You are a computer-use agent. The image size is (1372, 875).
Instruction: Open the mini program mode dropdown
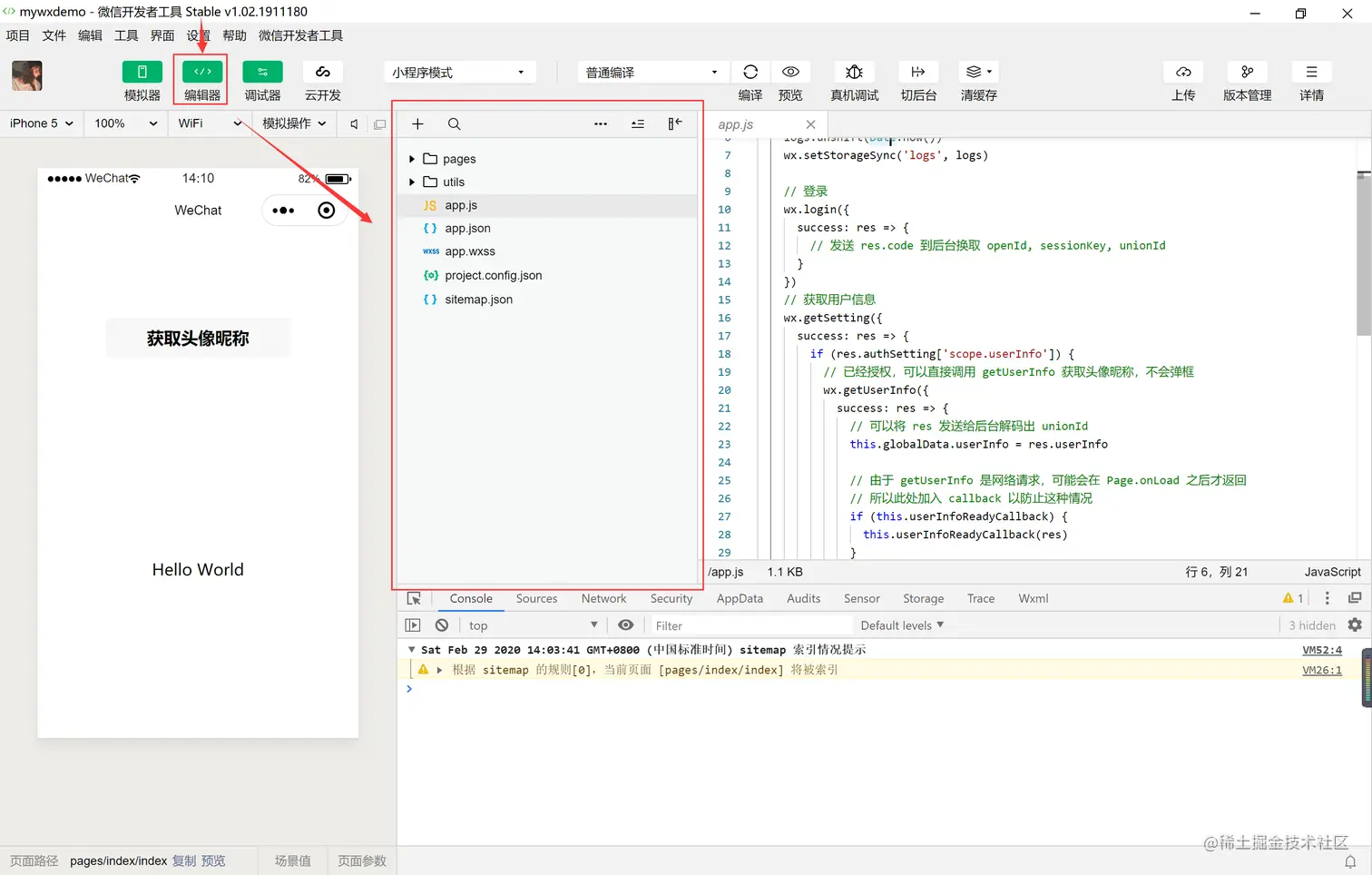(x=459, y=73)
